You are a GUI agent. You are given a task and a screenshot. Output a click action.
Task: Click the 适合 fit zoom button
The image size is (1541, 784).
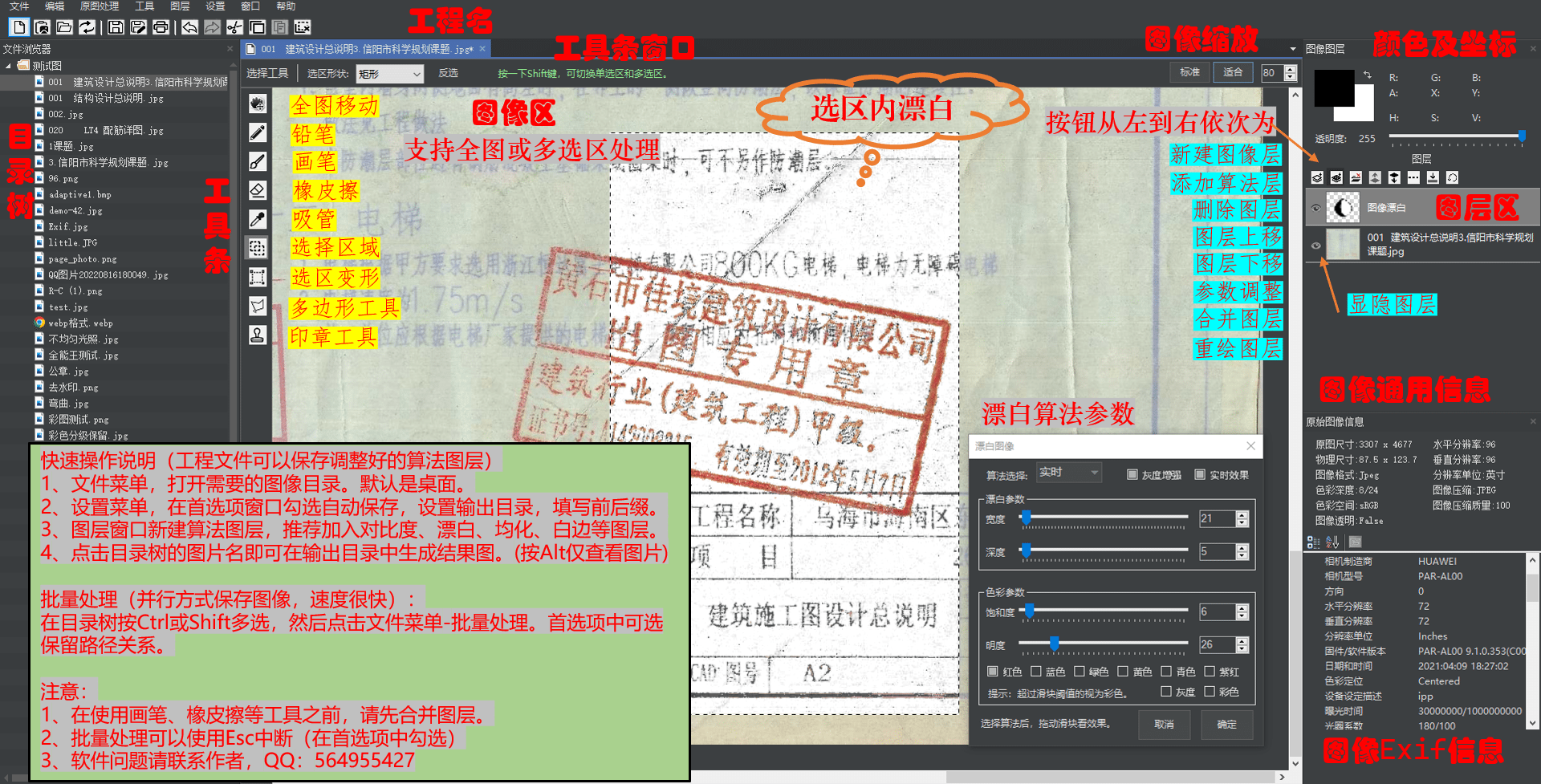tap(1233, 72)
